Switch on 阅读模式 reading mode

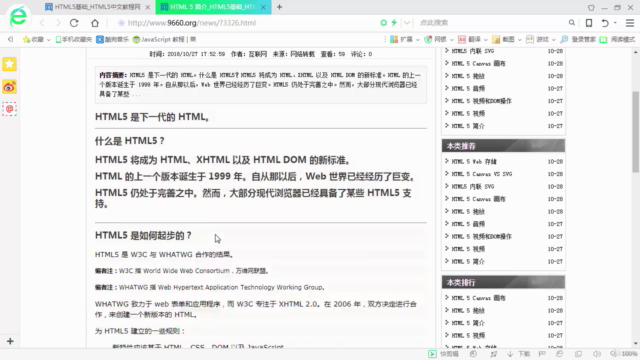(618, 39)
